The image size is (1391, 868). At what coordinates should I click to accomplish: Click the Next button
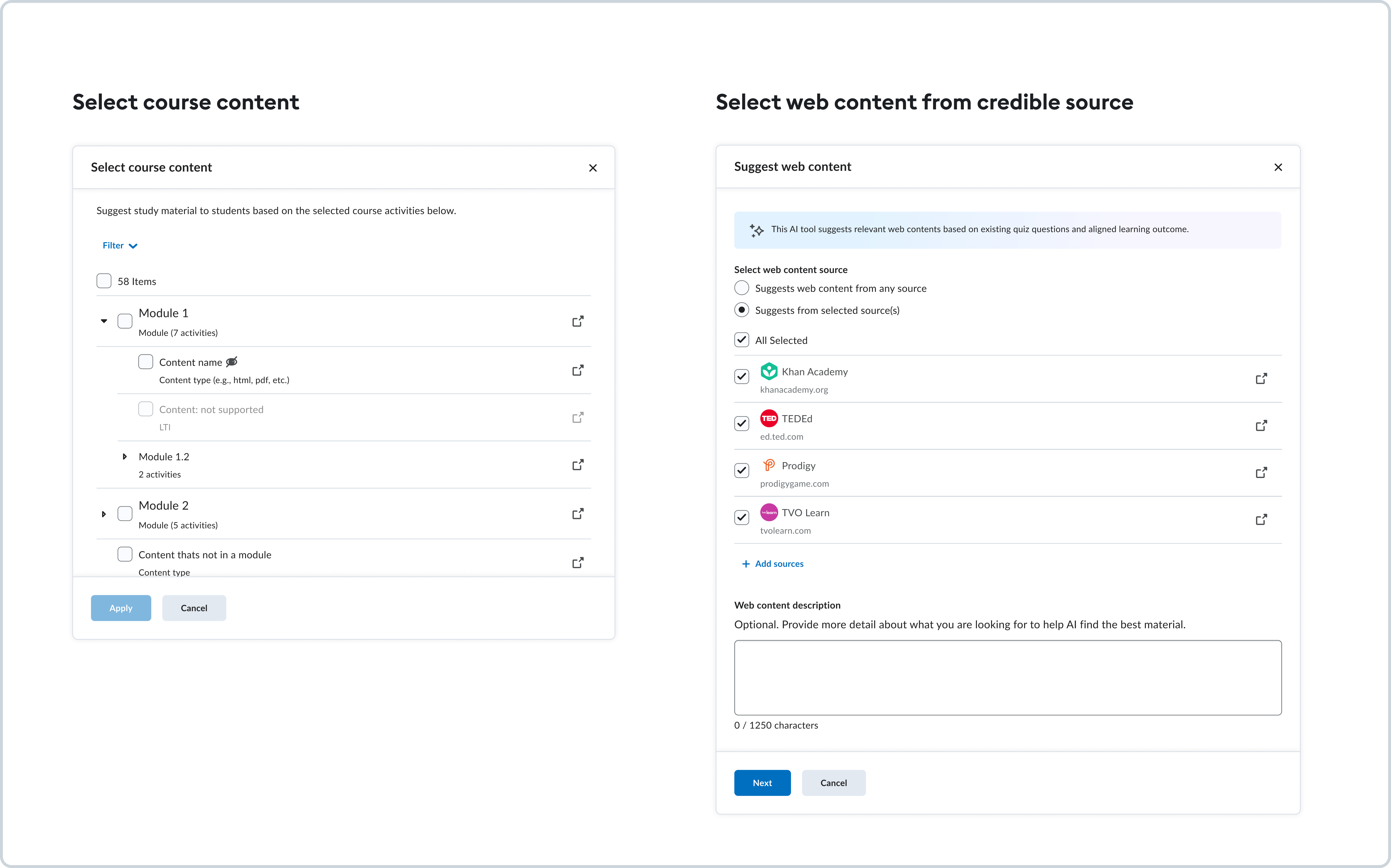click(762, 783)
